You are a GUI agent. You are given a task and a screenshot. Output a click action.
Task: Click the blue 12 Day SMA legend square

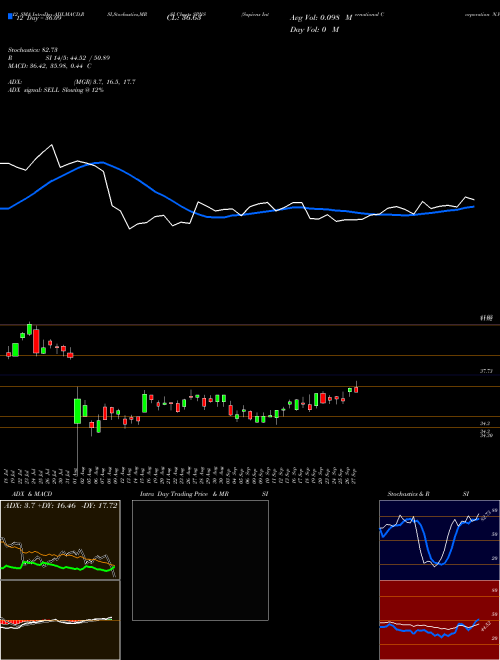11,17
